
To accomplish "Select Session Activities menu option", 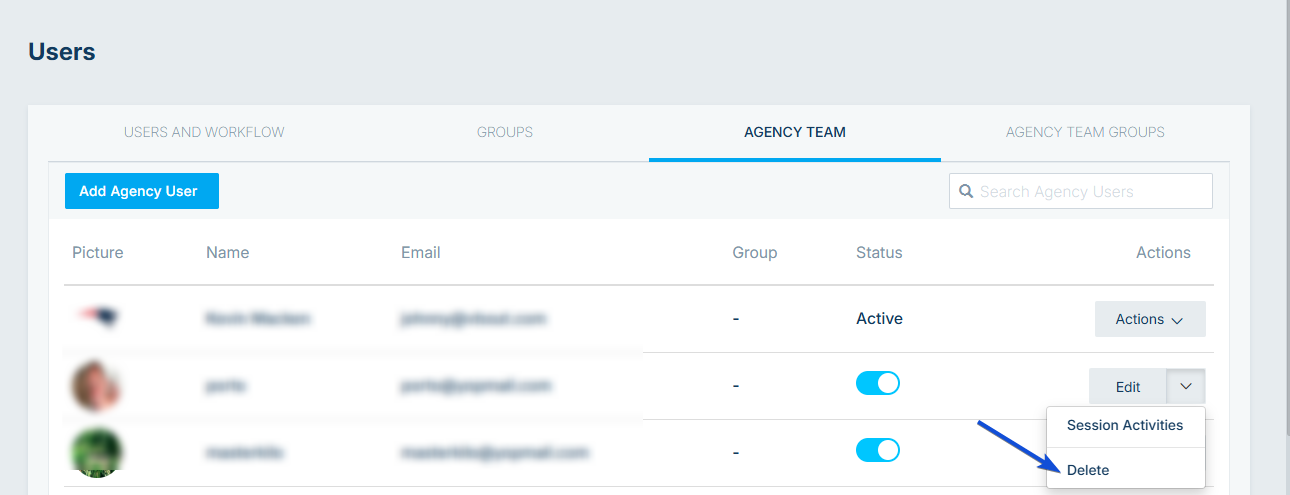I will click(1126, 426).
